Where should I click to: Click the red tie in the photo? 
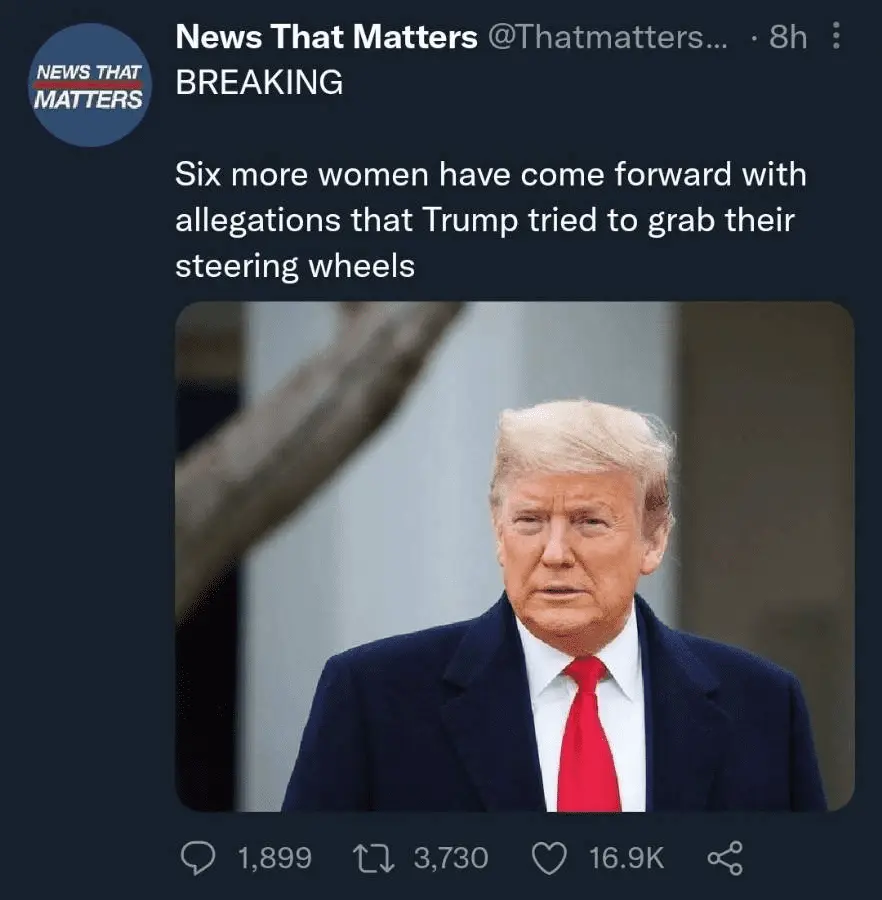(x=588, y=740)
